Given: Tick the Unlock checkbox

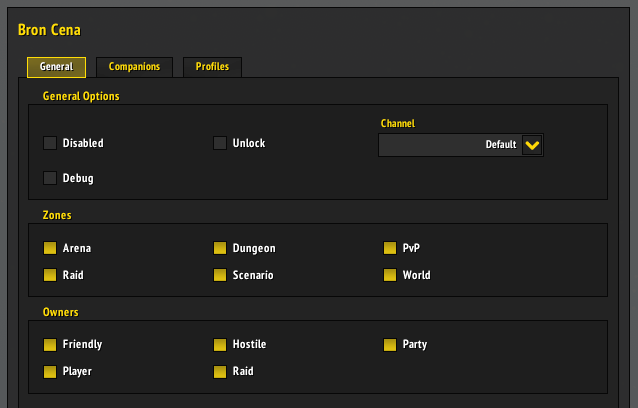Looking at the screenshot, I should (x=220, y=143).
